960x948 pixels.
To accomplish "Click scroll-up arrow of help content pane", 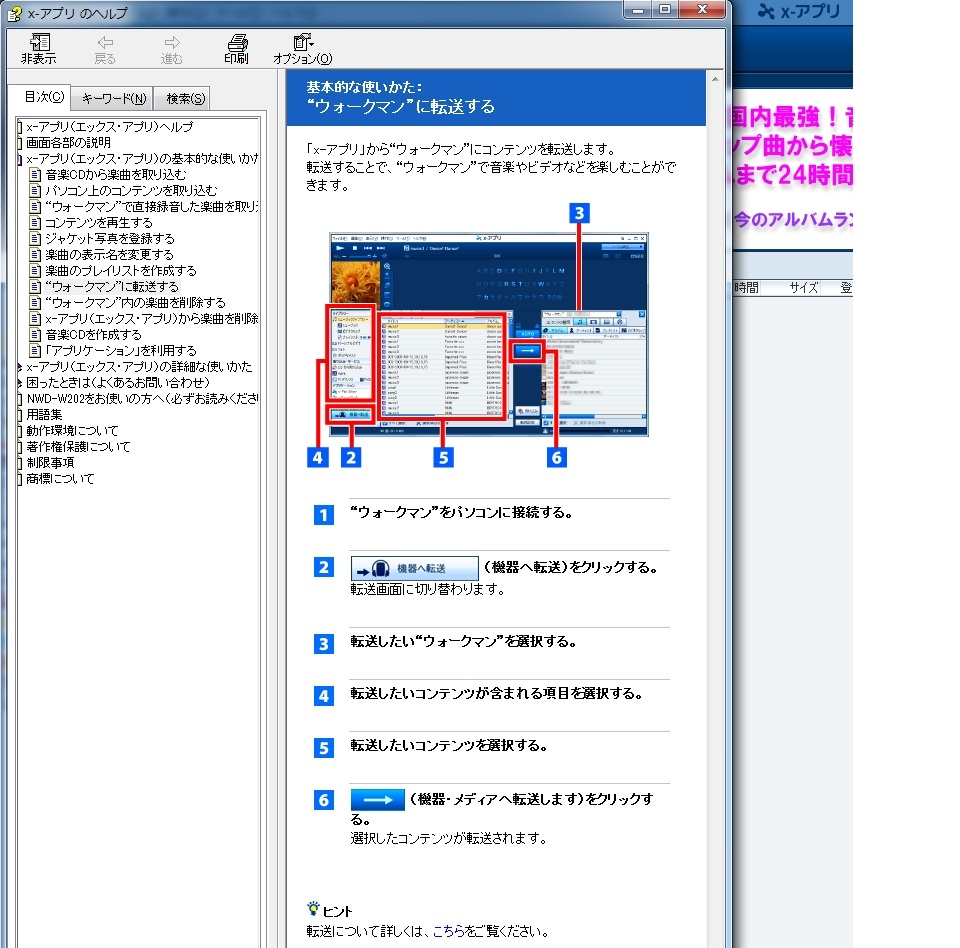I will [715, 80].
